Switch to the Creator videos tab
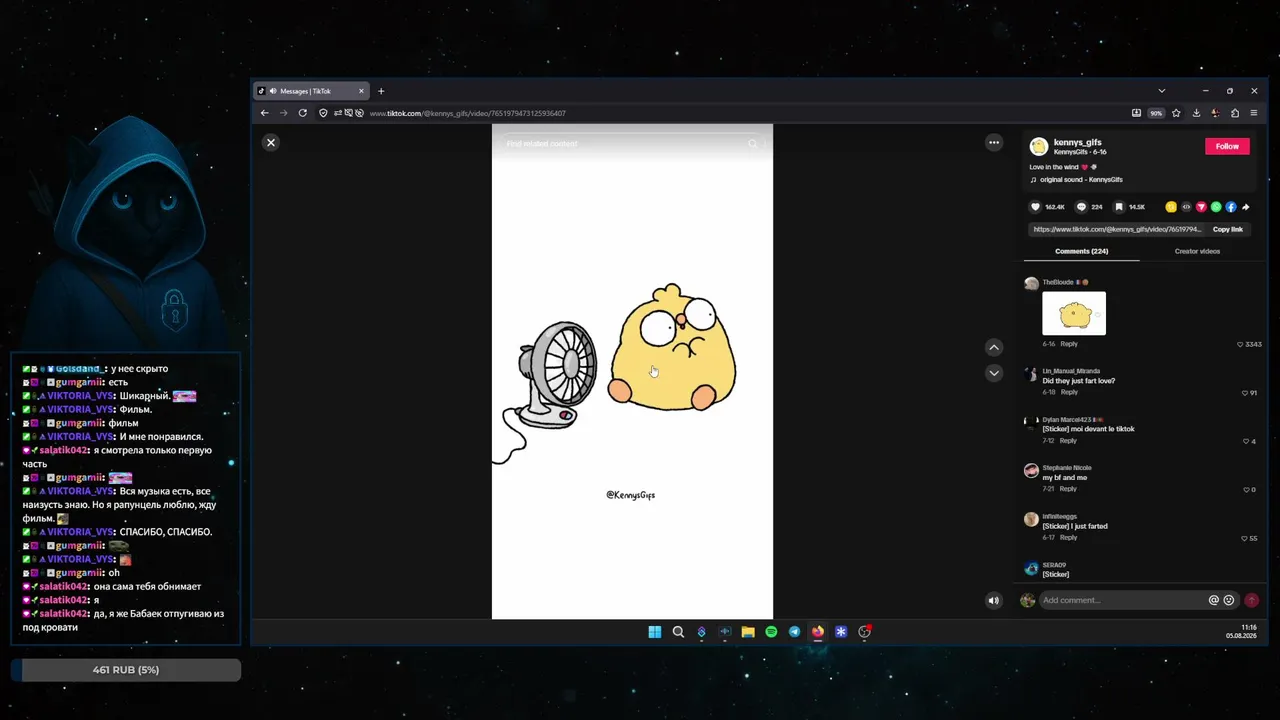Screen dimensions: 1280x720 (x=1197, y=251)
